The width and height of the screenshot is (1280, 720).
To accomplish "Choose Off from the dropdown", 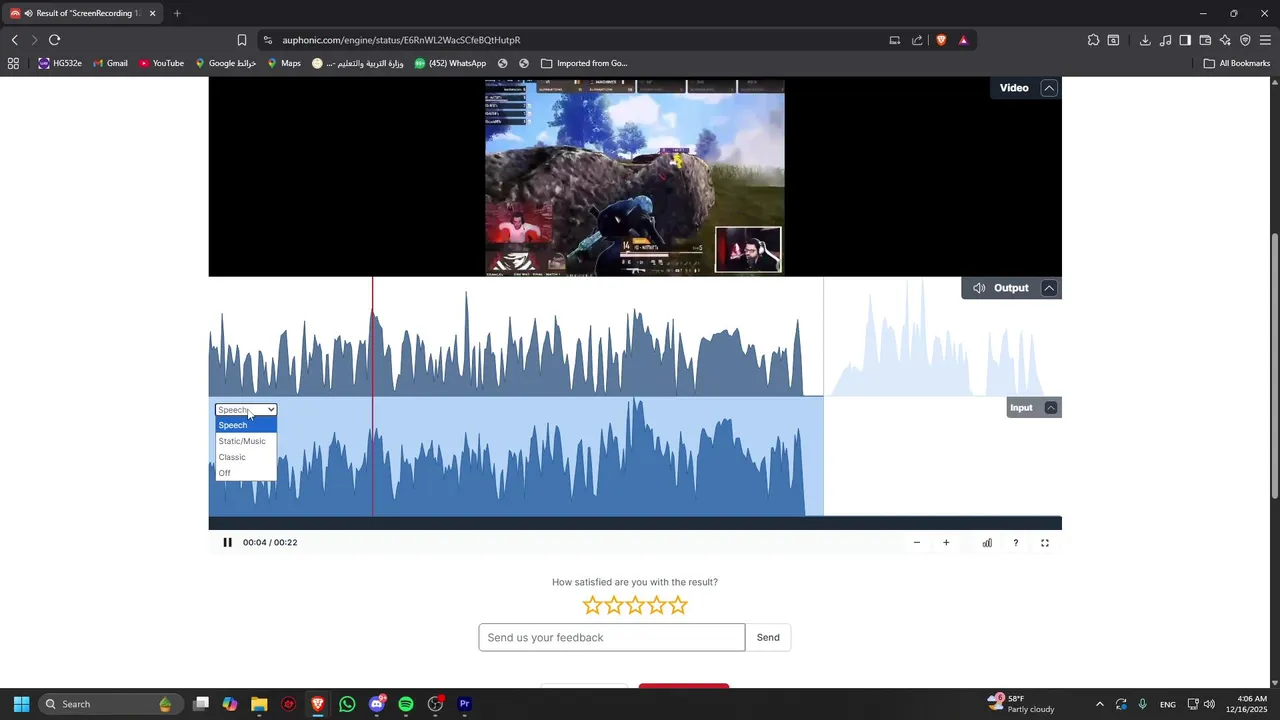I will pyautogui.click(x=246, y=473).
